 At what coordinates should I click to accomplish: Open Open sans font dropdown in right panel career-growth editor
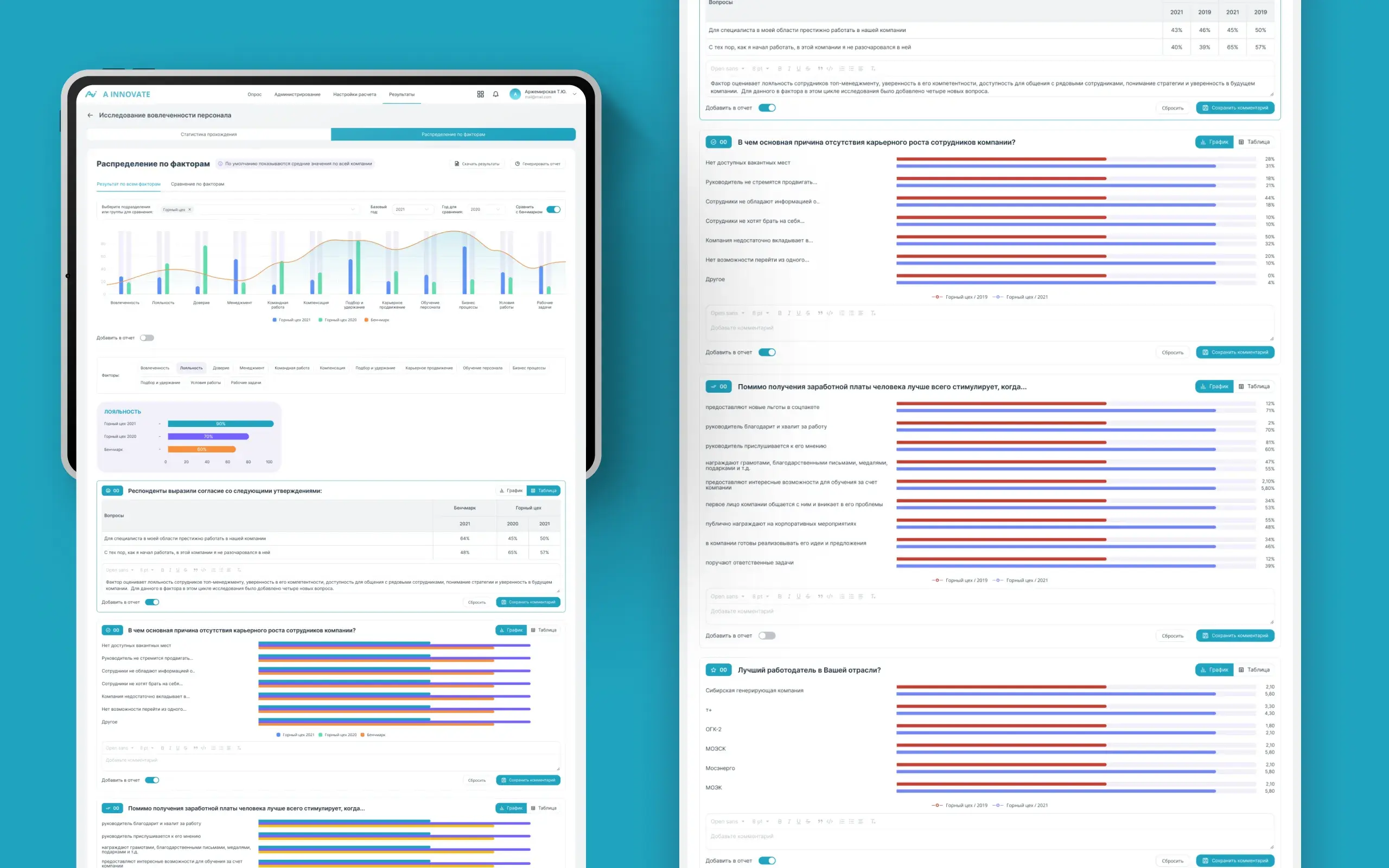(x=727, y=313)
